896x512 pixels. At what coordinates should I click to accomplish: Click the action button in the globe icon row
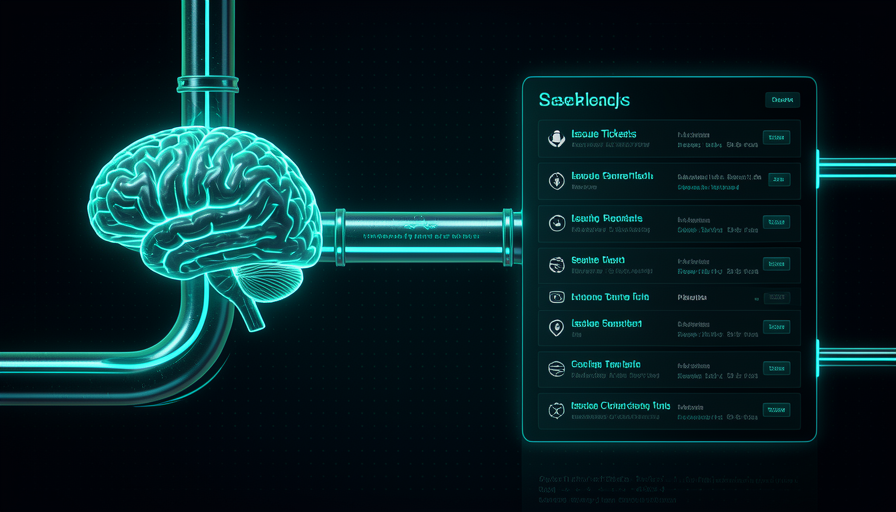pyautogui.click(x=776, y=264)
